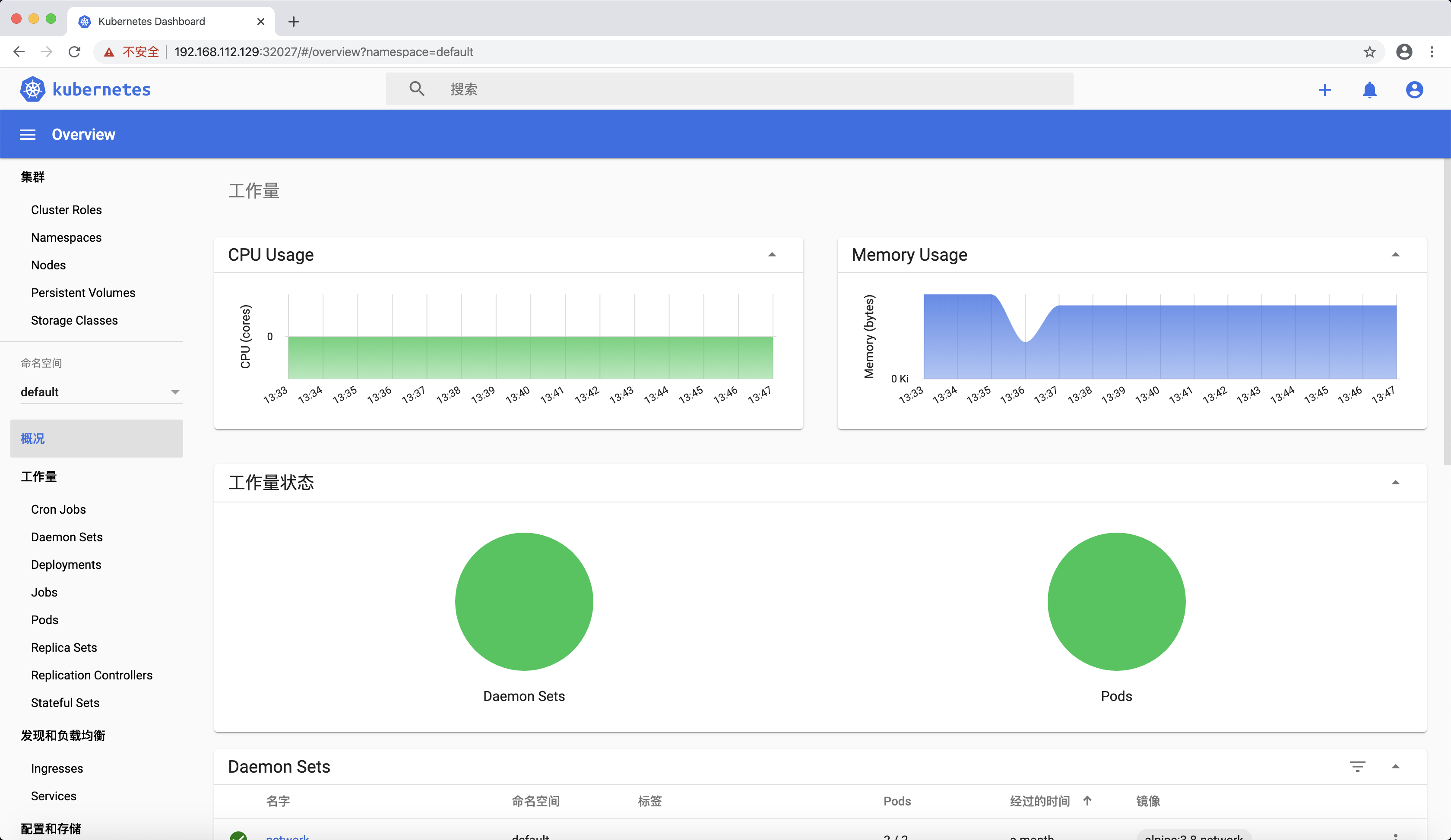Collapse the Memory Usage card
1451x840 pixels.
(1396, 255)
